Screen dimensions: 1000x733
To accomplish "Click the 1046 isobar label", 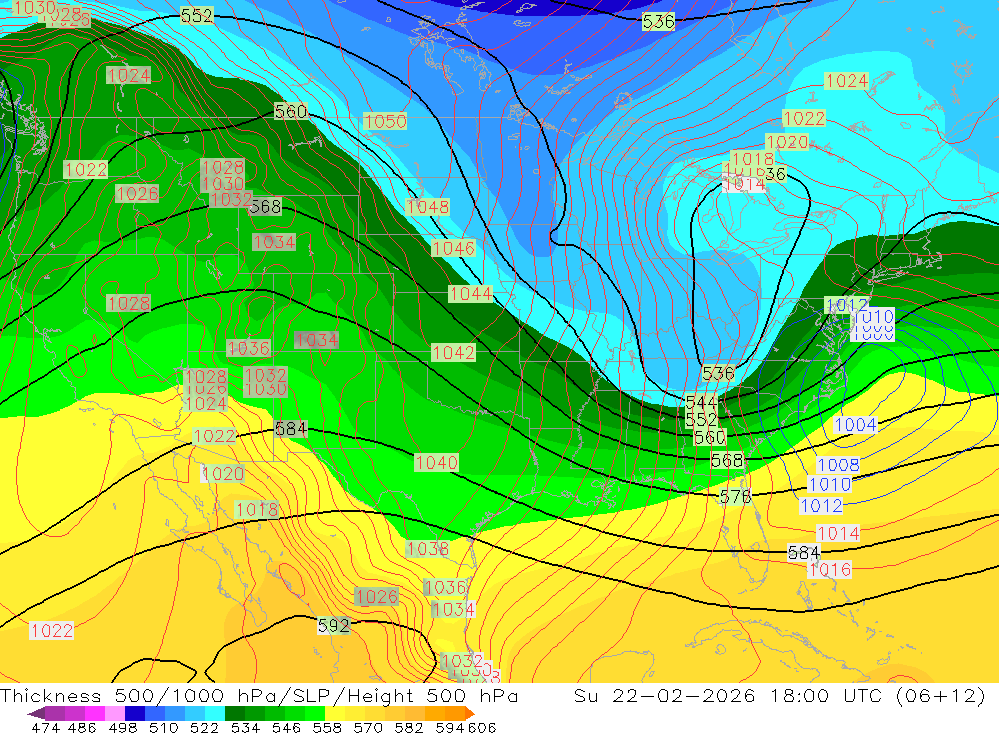I will click(453, 248).
